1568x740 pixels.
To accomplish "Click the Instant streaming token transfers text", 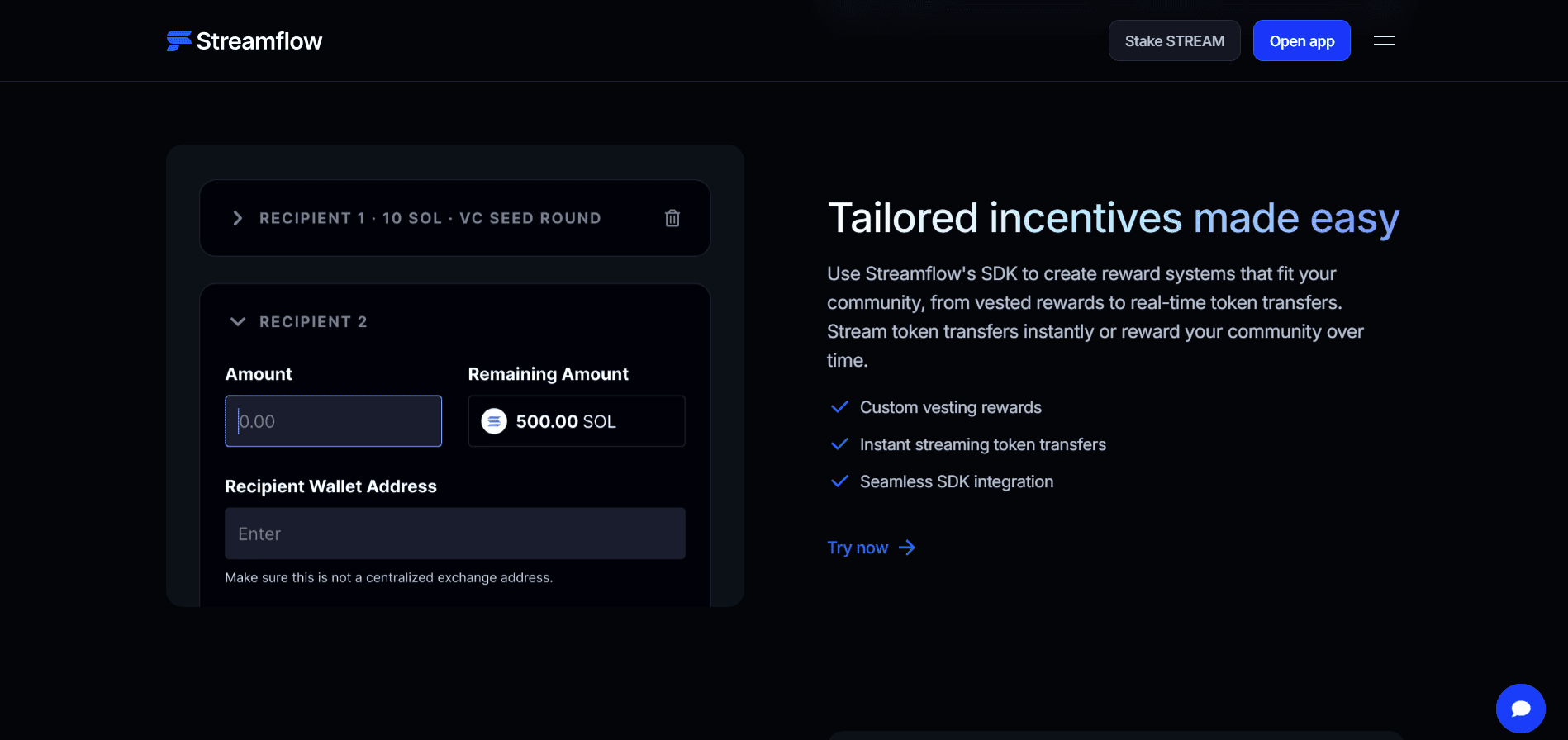I will click(x=983, y=444).
